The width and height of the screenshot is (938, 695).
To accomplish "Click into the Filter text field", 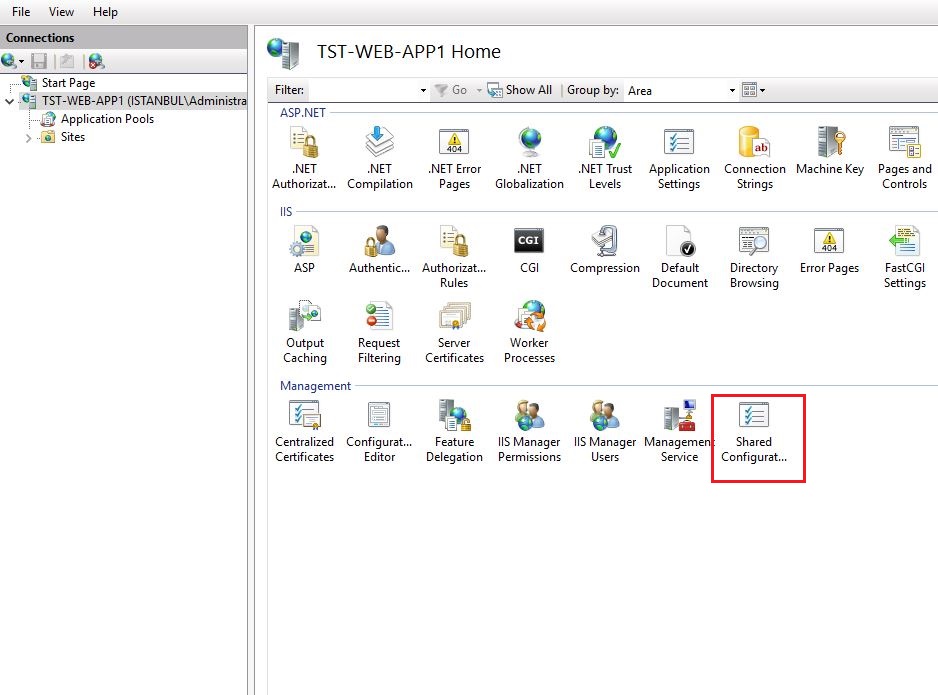I will [x=364, y=91].
